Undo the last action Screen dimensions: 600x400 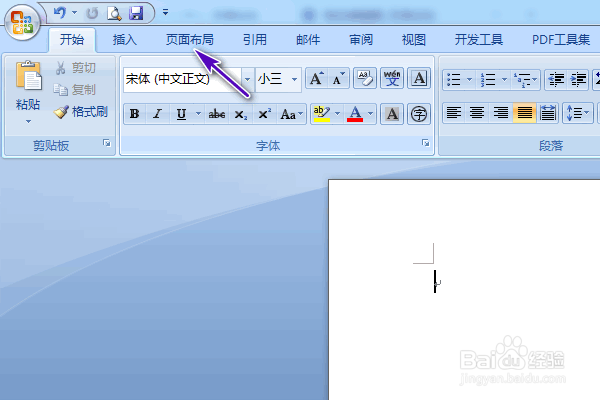pos(60,13)
